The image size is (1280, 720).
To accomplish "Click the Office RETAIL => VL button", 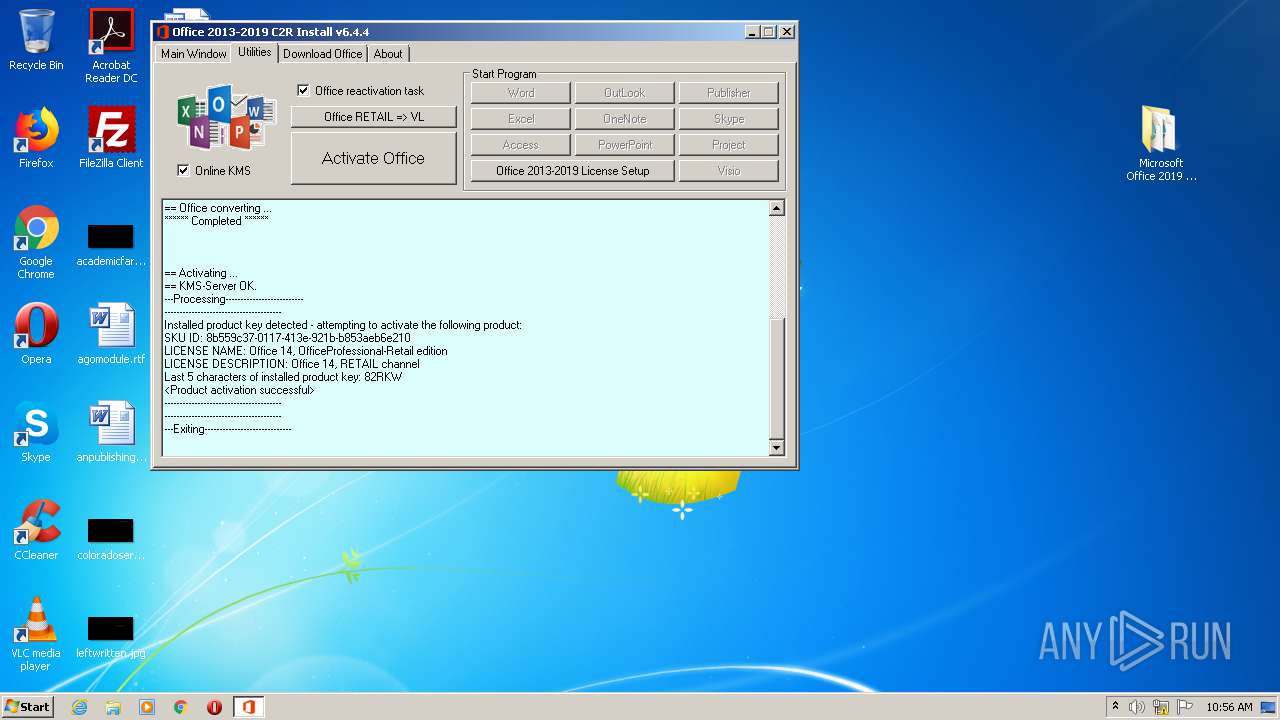I will pos(374,117).
